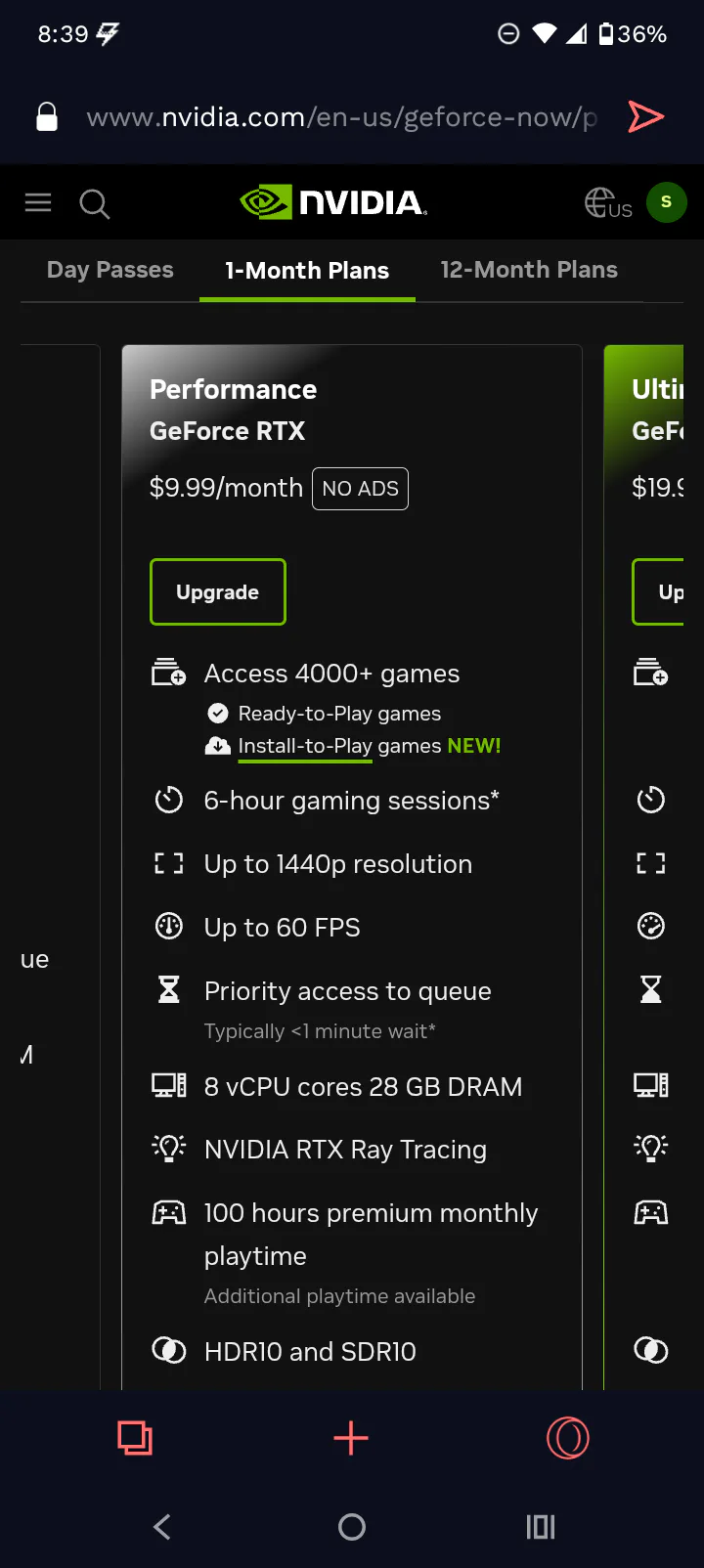The image size is (704, 1568).
Task: Open the browser tabs overview icon
Action: (135, 1438)
